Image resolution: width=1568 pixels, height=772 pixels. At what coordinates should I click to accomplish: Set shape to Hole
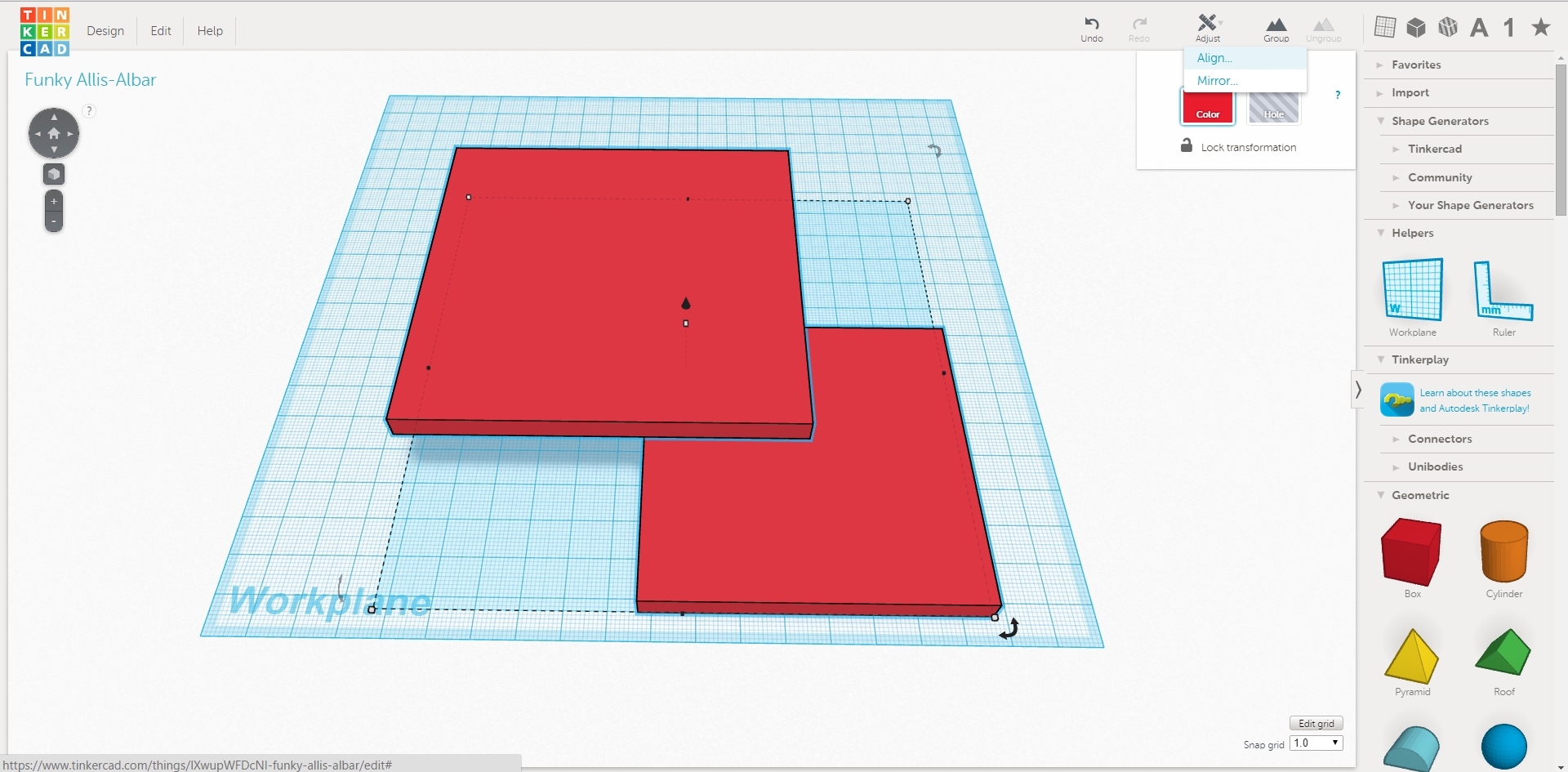[1274, 108]
